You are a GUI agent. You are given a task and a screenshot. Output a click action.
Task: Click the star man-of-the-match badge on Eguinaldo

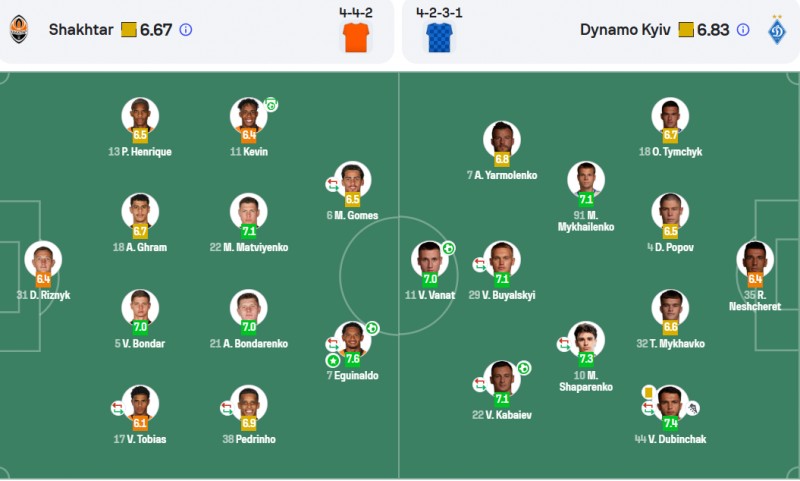[x=333, y=361]
